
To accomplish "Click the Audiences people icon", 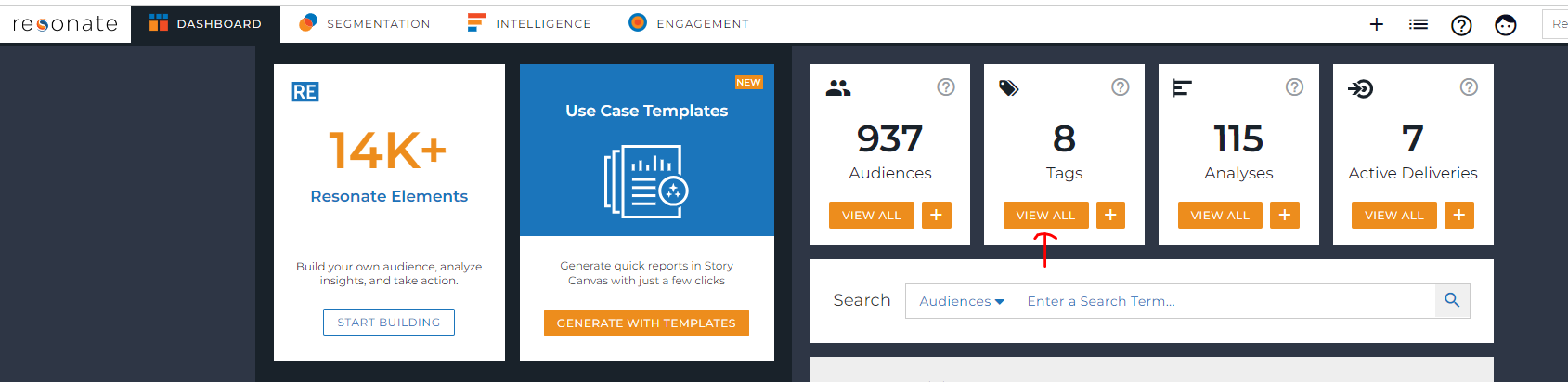I will (x=838, y=88).
